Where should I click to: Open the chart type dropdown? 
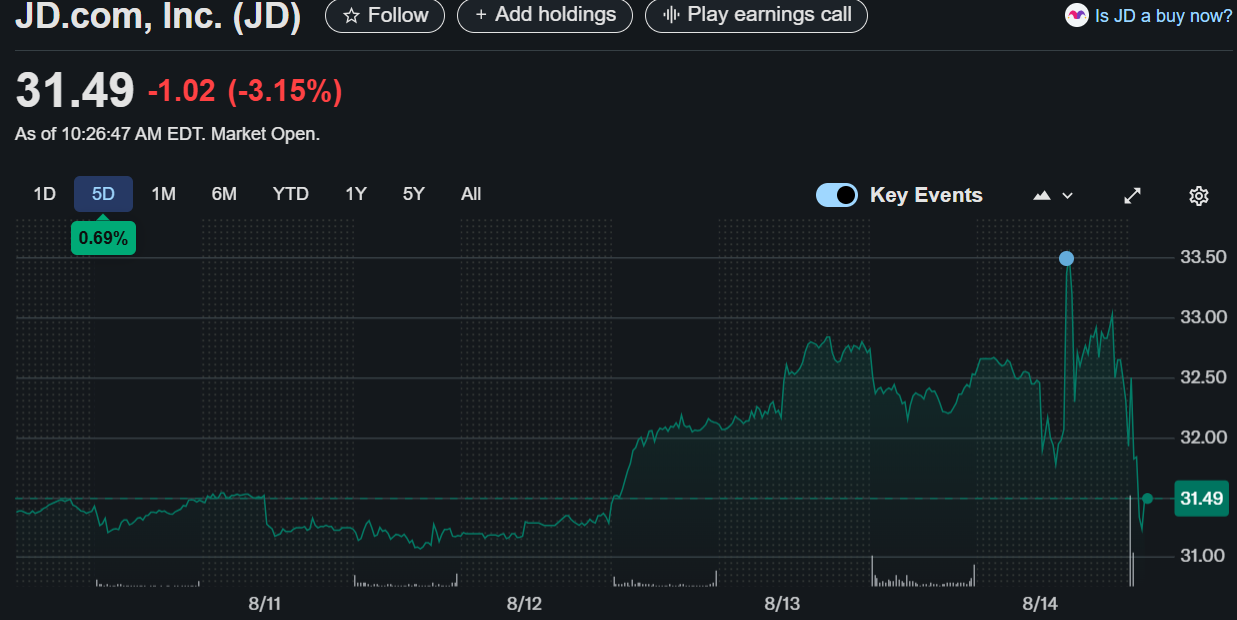[x=1053, y=195]
